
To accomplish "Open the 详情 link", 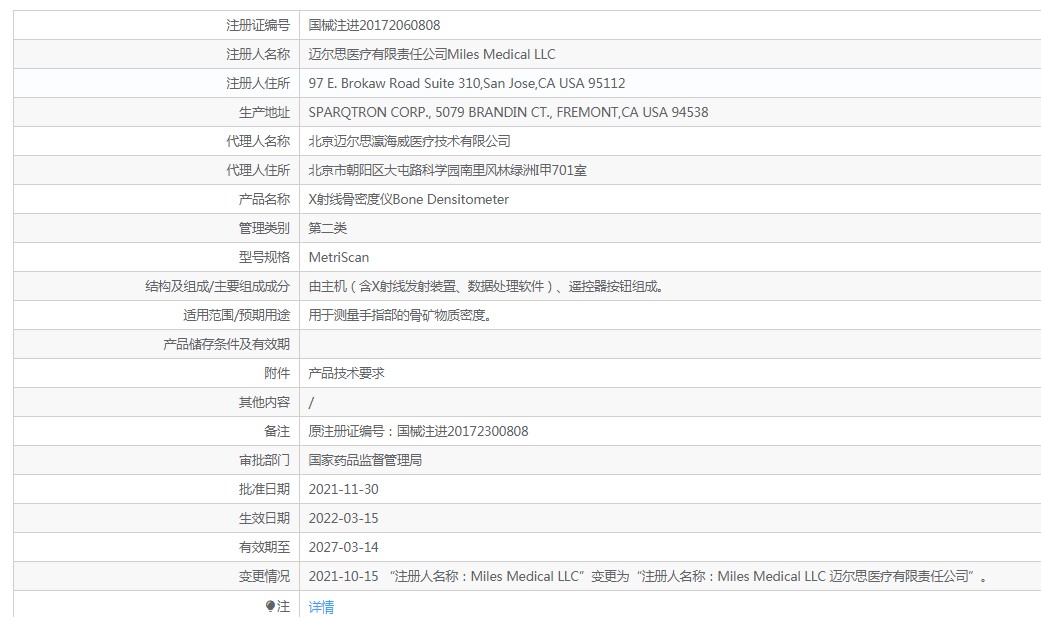I will pos(321,606).
